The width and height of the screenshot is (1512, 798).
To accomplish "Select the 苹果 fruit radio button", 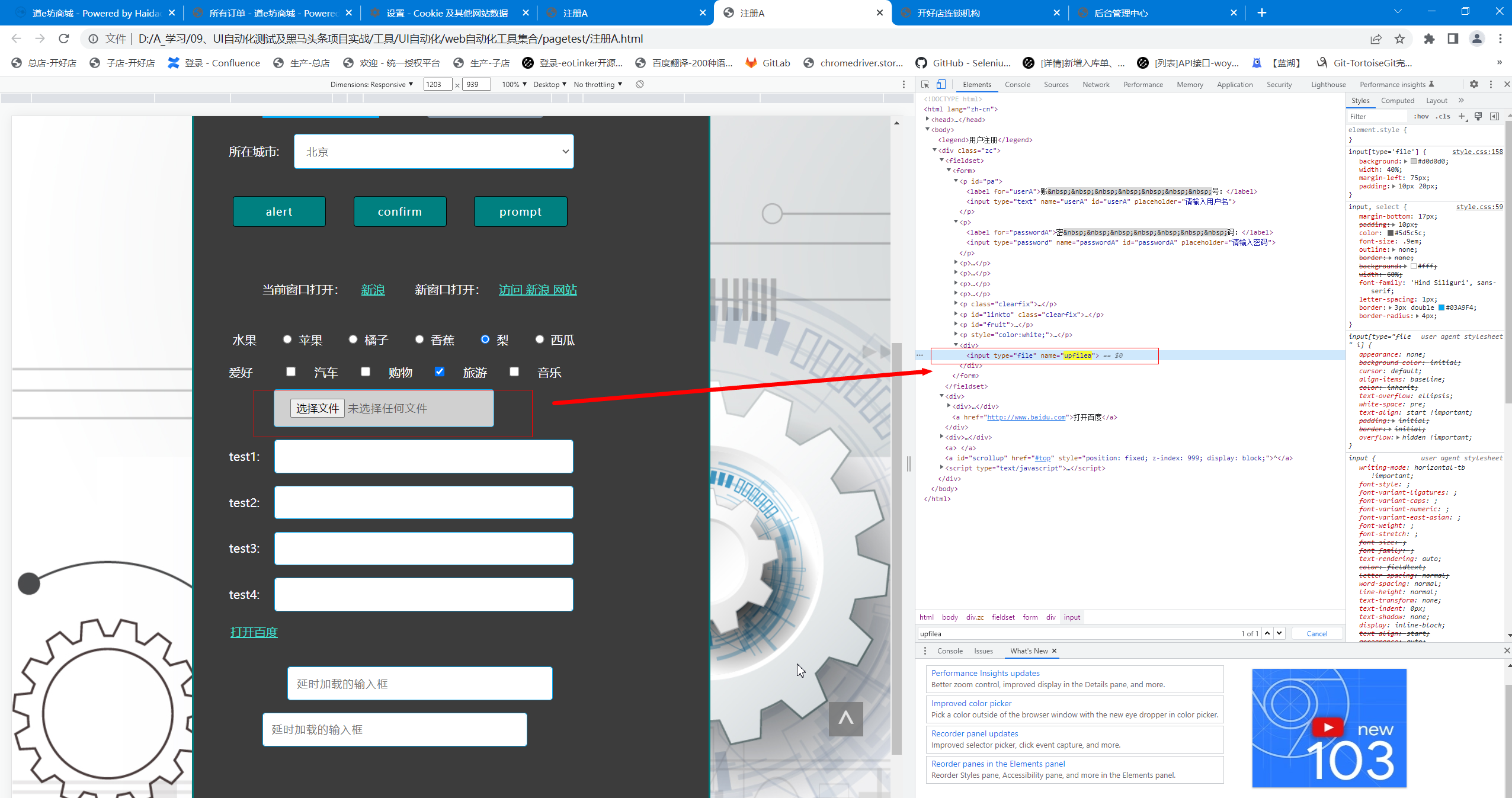I will pos(287,339).
